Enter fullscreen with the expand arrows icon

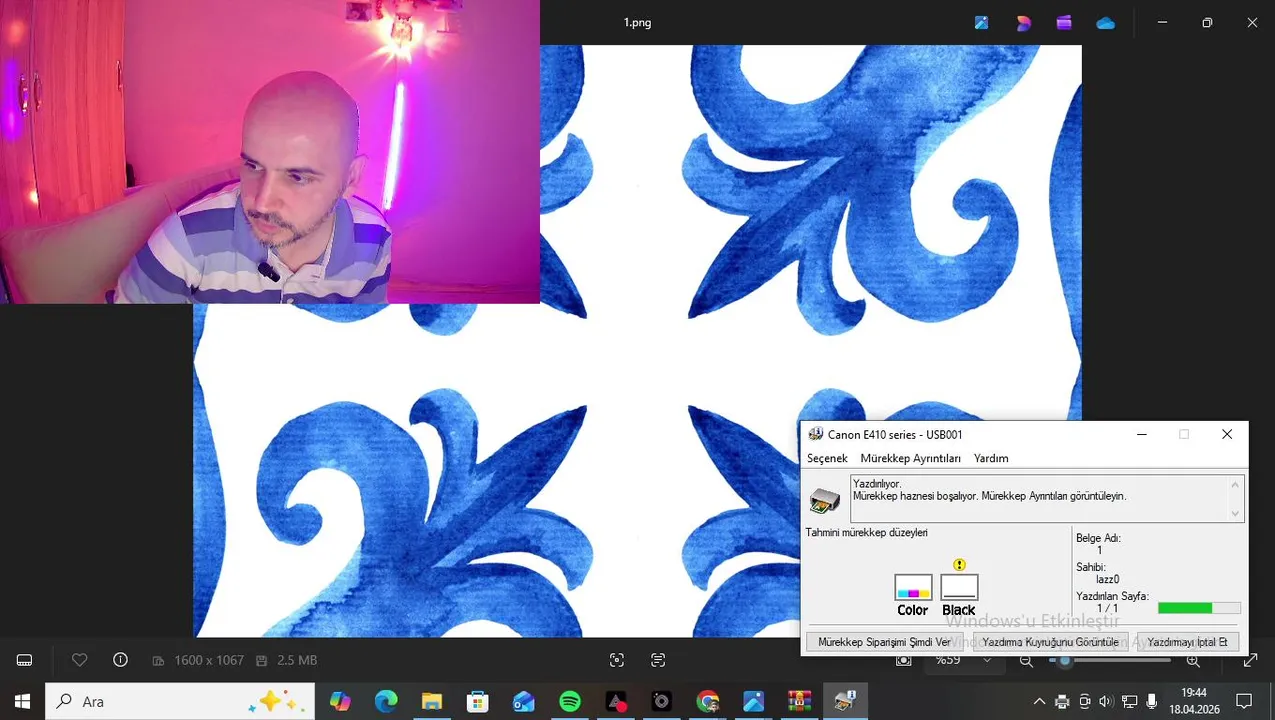click(1250, 660)
